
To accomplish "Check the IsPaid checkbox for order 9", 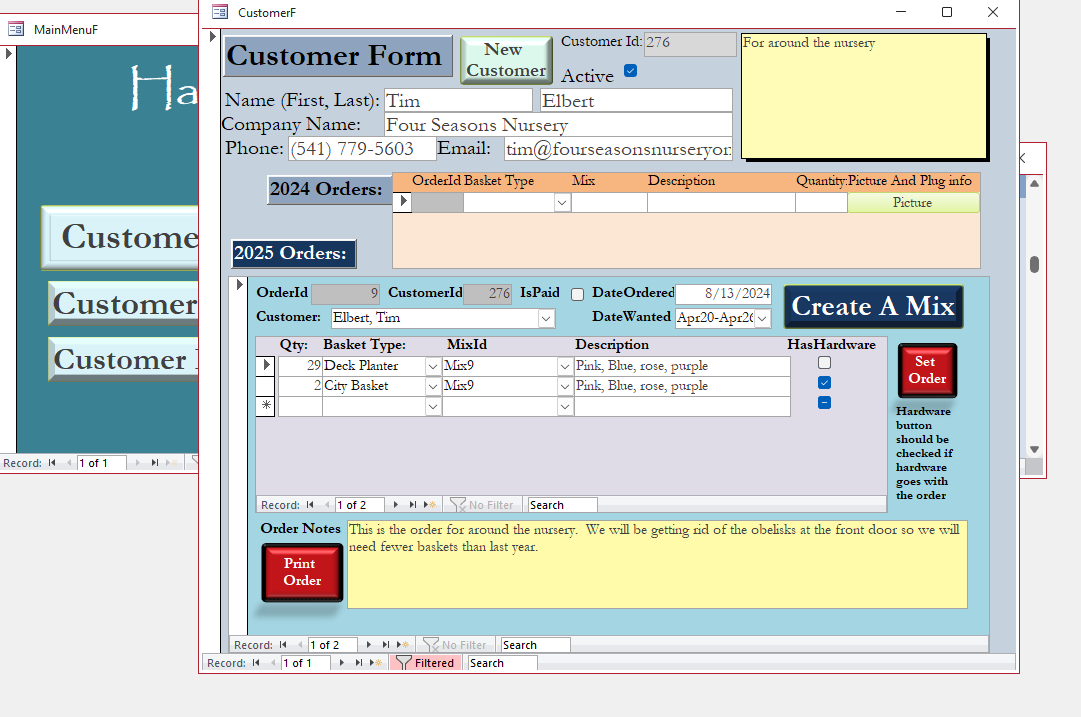I will 577,293.
